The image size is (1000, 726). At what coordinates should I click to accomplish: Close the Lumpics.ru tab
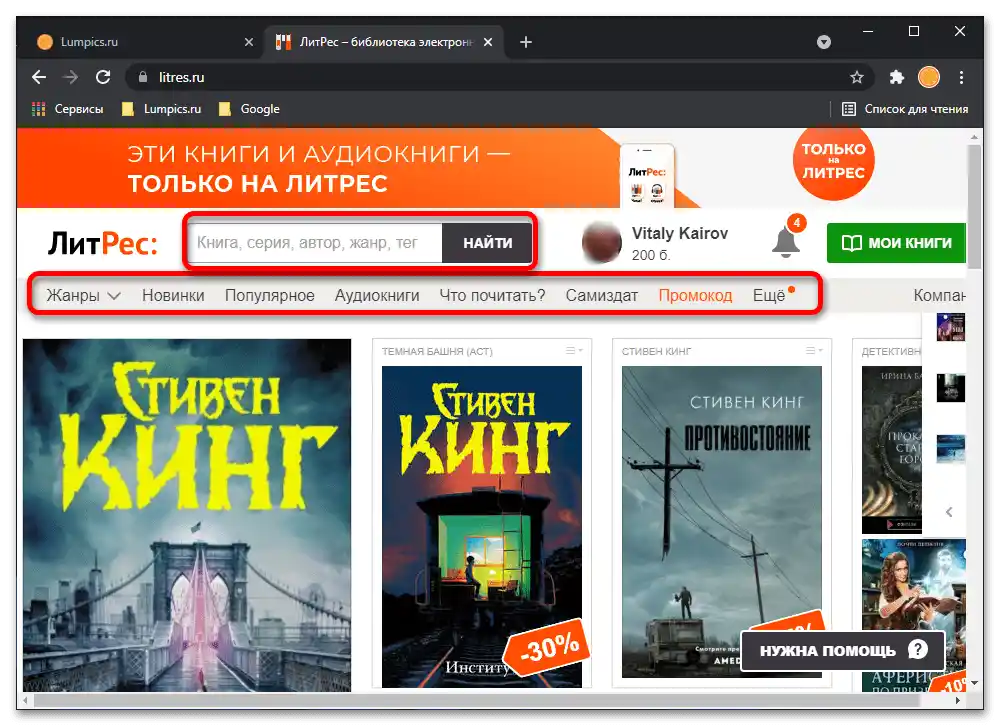point(249,42)
